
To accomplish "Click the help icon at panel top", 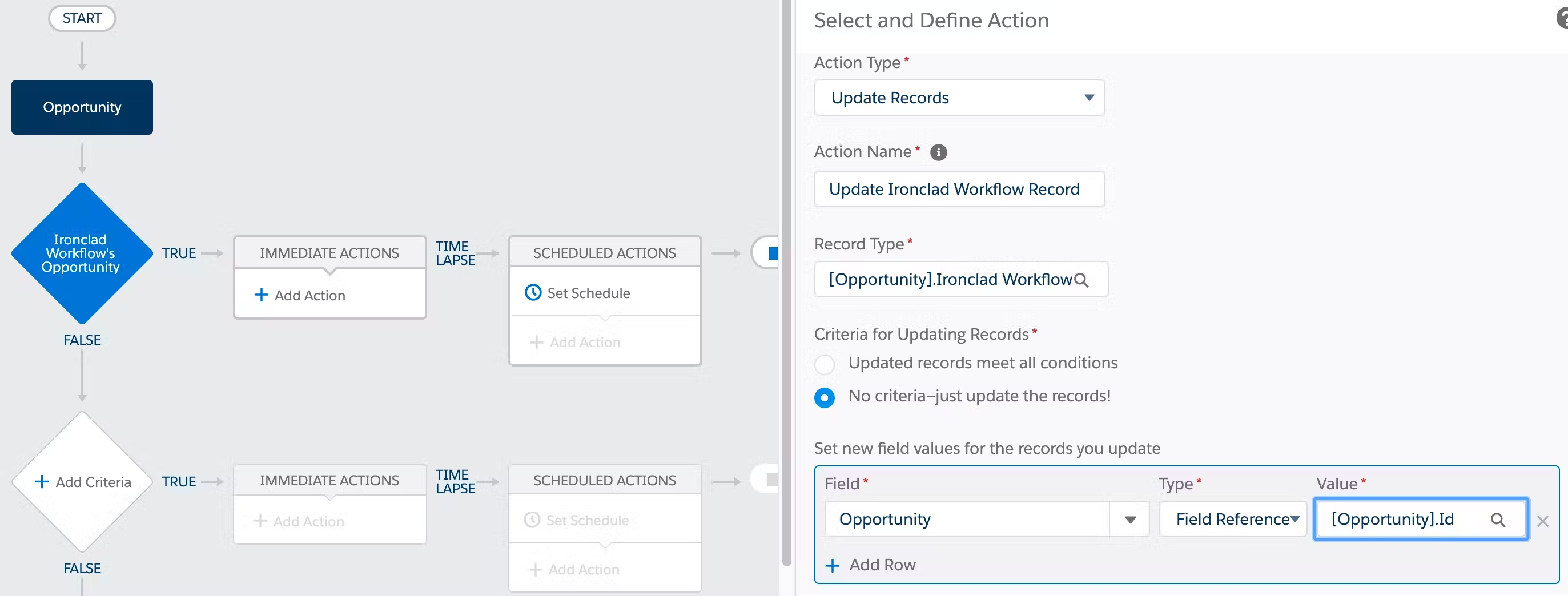I will 1562,19.
